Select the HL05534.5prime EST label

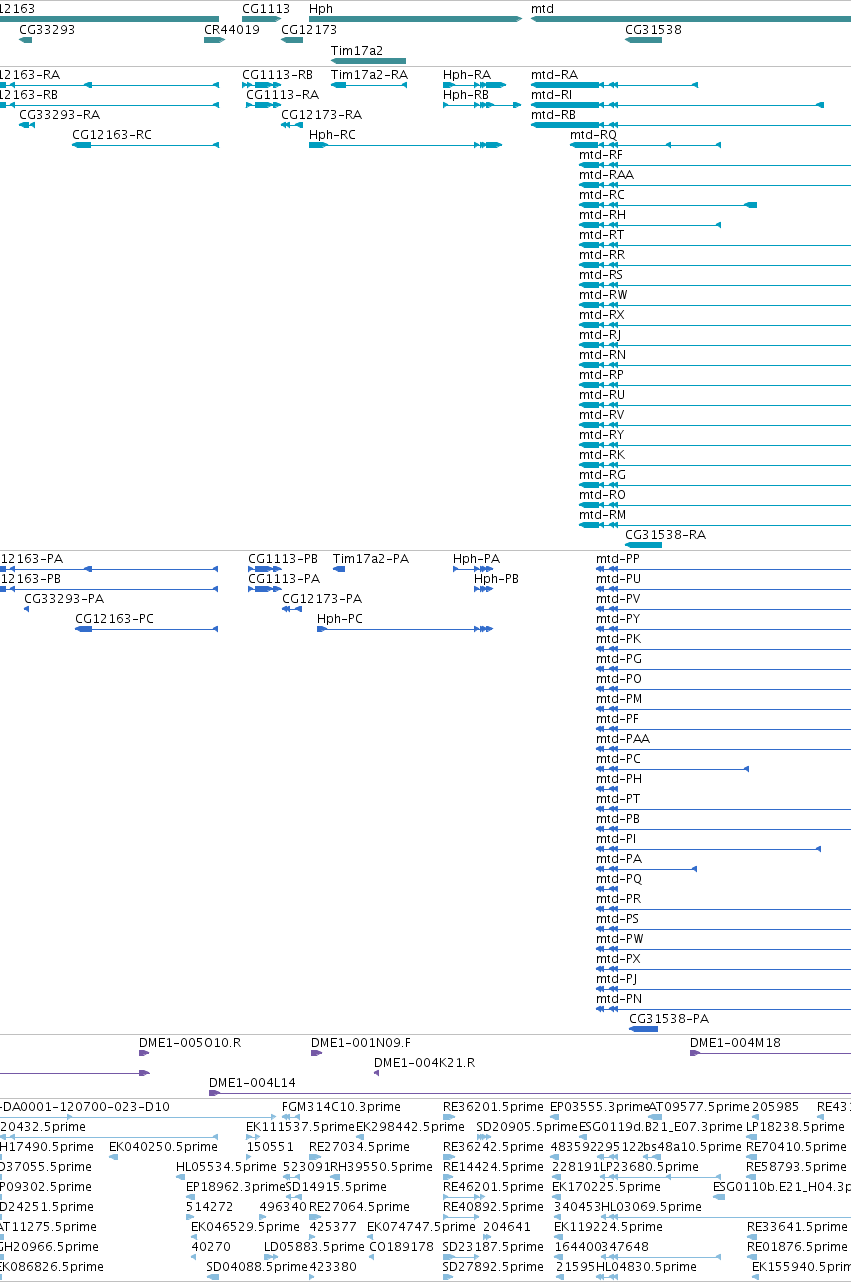(225, 1167)
